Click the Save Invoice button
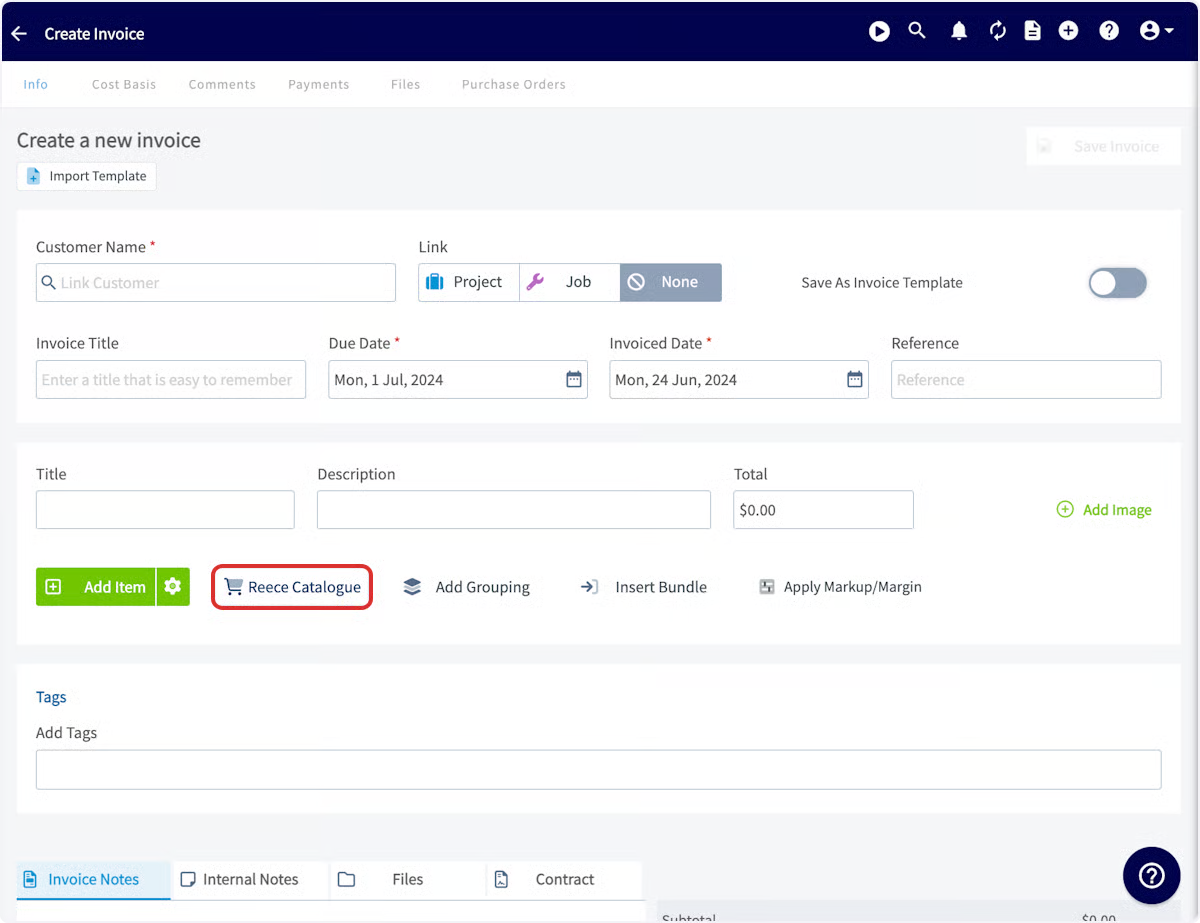The width and height of the screenshot is (1200, 923). (1103, 146)
